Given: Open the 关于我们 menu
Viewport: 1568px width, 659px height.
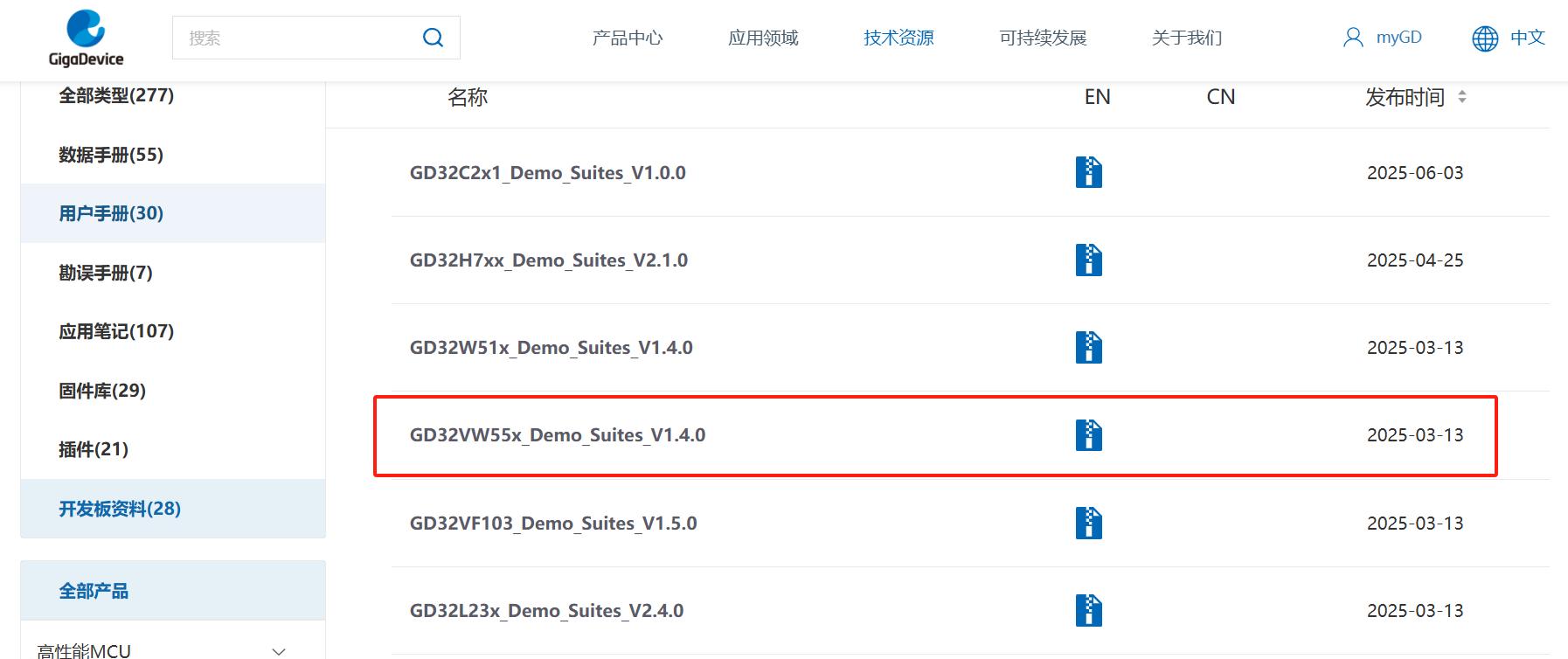Looking at the screenshot, I should coord(1187,38).
